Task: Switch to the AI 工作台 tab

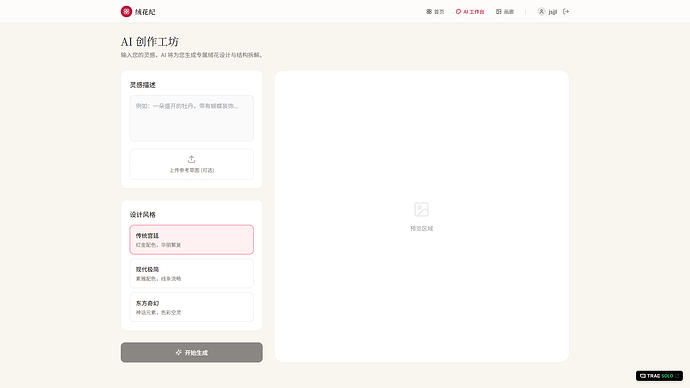Action: click(x=470, y=12)
